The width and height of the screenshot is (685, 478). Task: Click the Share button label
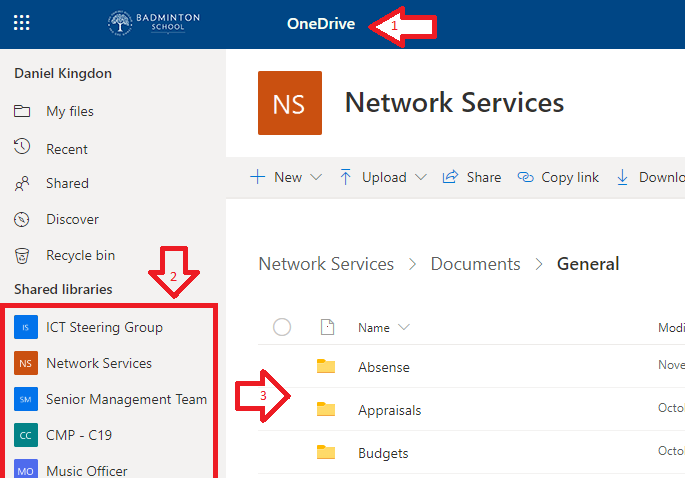484,177
